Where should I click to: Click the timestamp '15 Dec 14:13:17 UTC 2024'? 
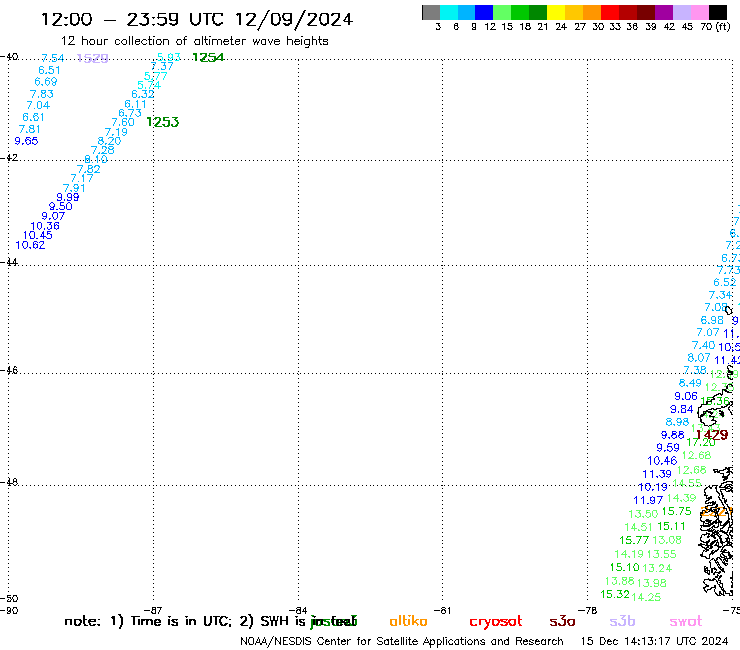654,641
